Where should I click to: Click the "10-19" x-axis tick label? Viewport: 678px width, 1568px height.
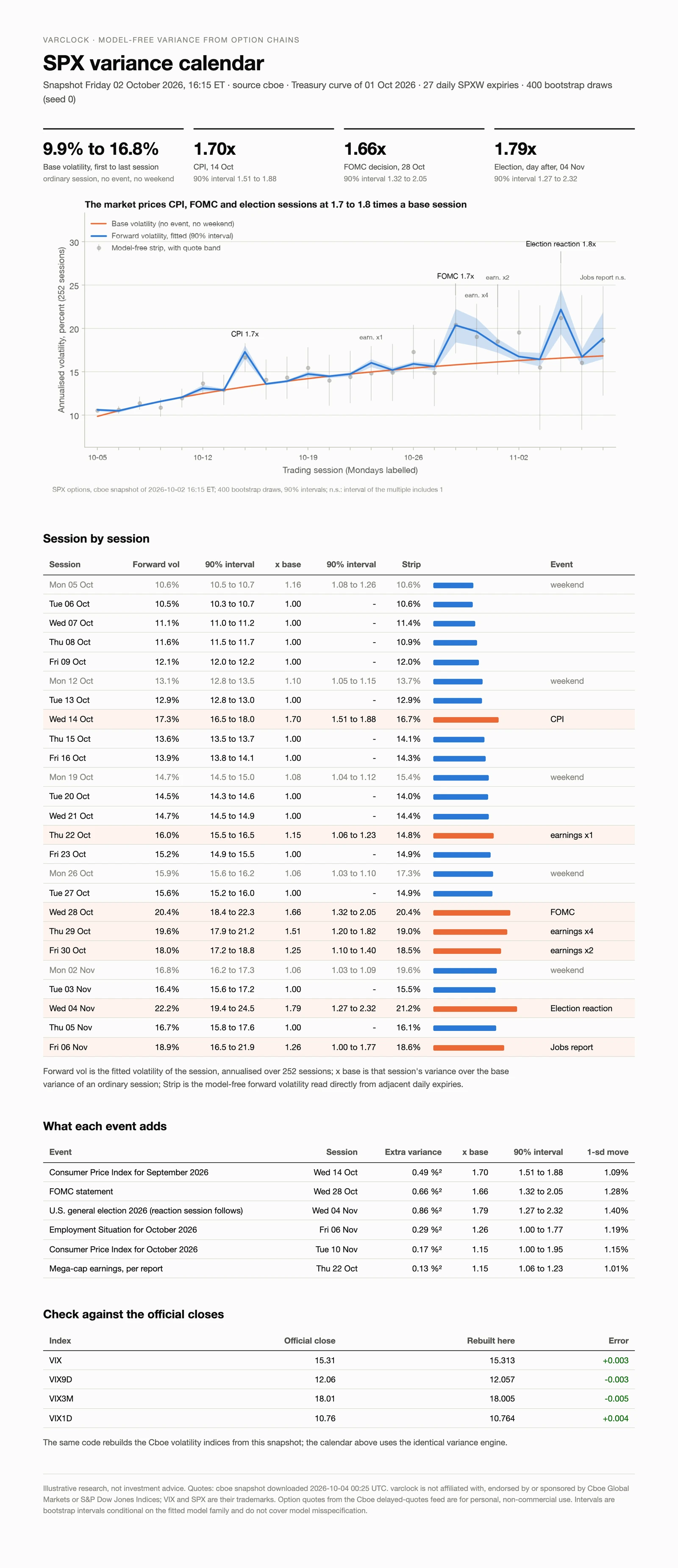point(308,457)
